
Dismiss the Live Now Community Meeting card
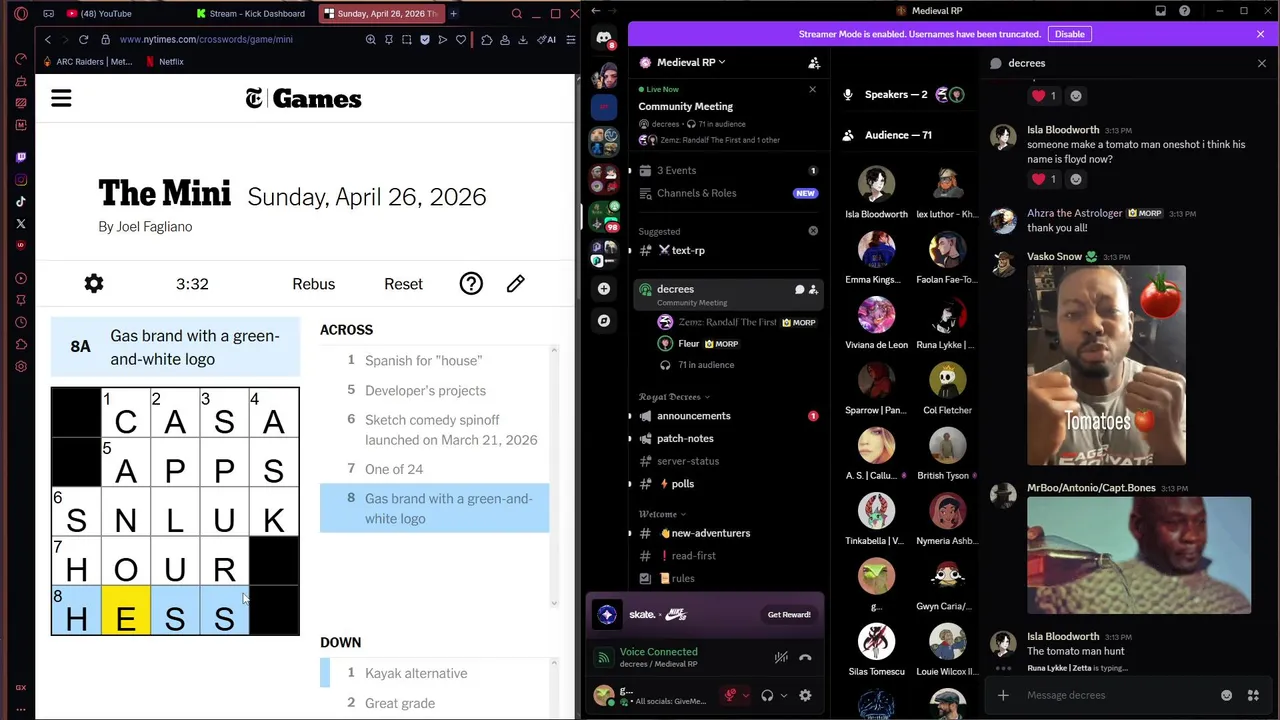click(812, 89)
